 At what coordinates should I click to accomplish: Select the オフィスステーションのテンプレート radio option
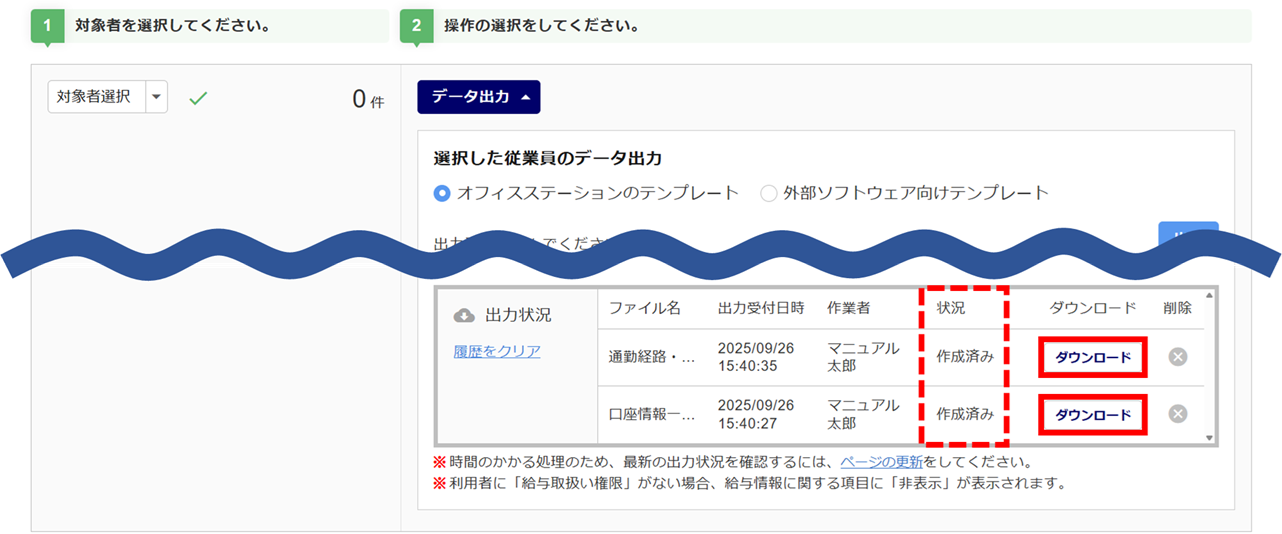coord(442,193)
